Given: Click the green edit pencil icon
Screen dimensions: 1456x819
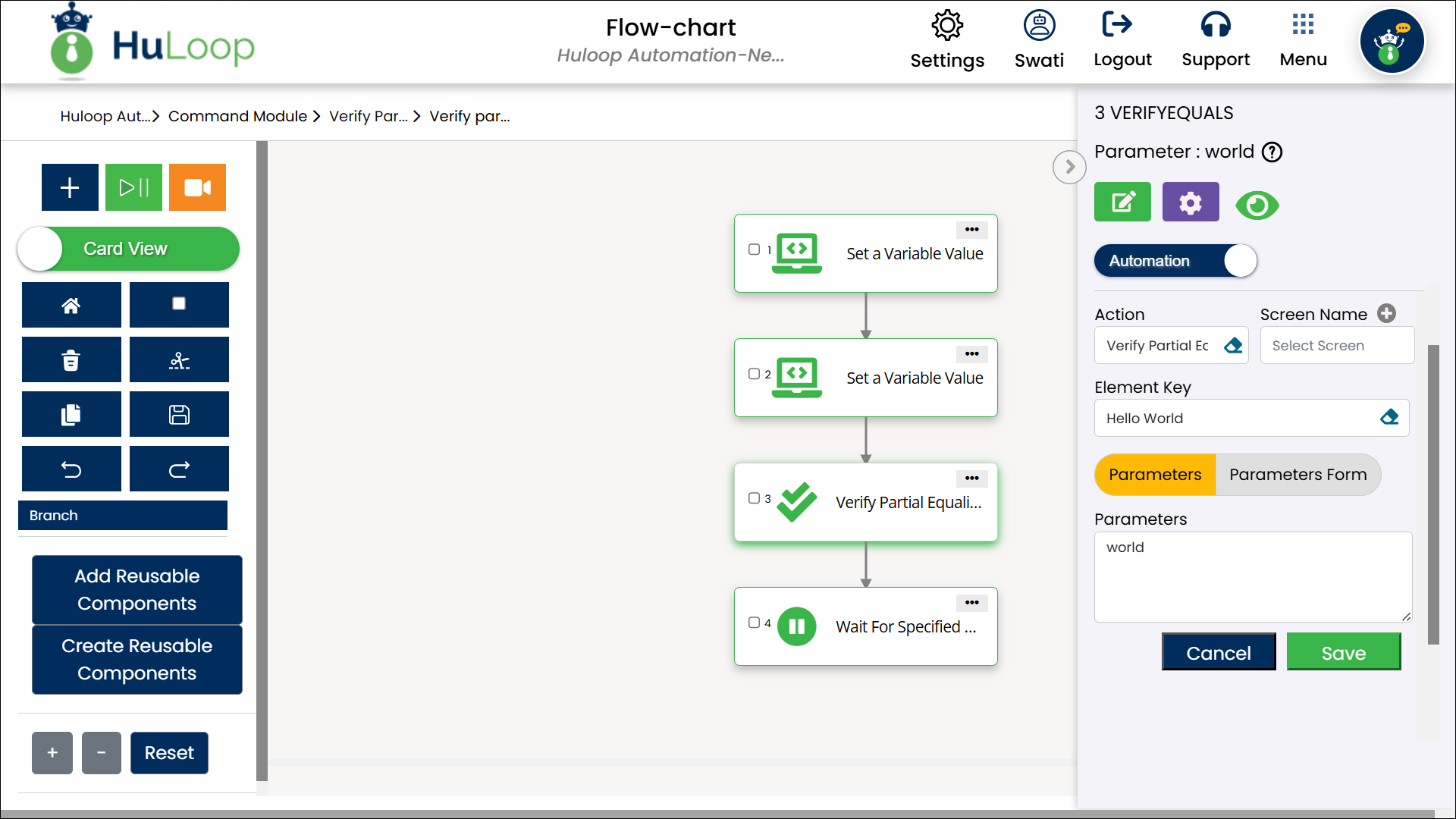Looking at the screenshot, I should (1122, 202).
